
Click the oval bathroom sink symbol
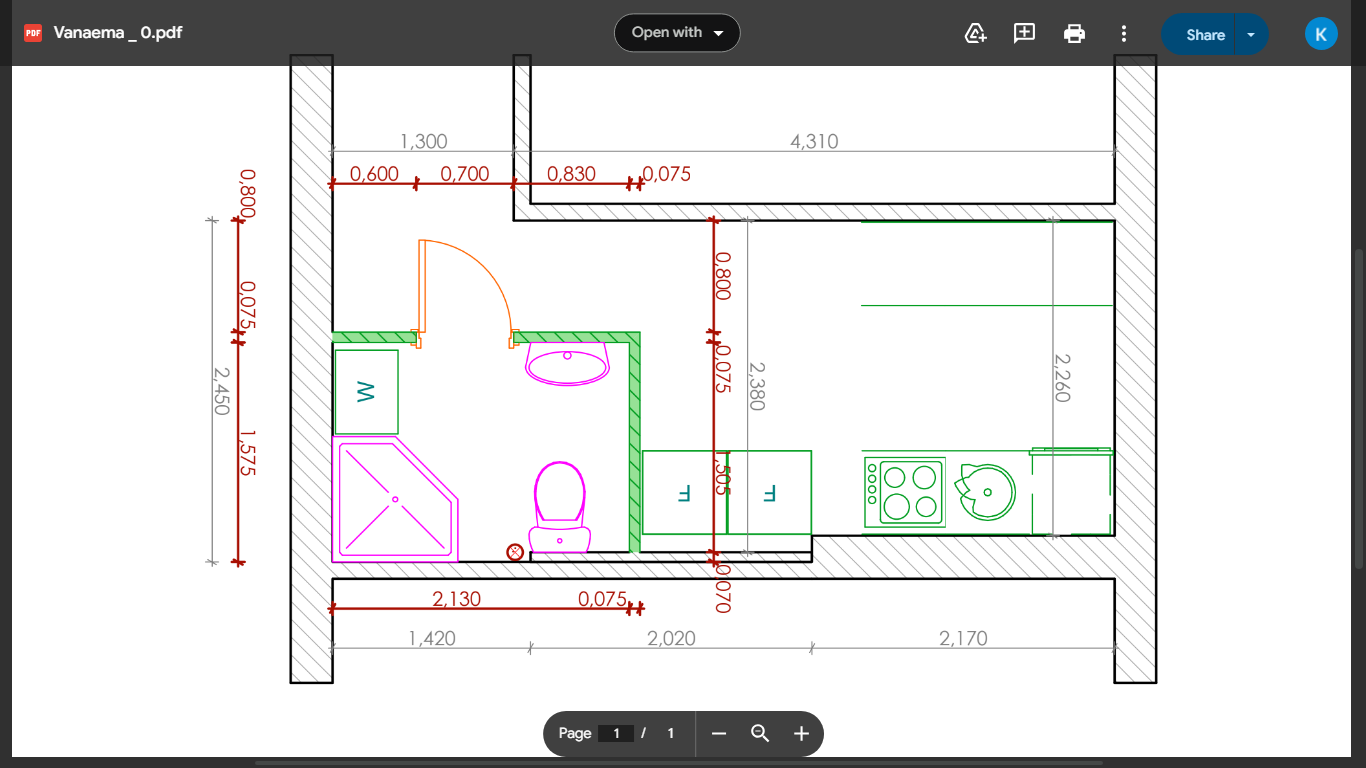567,363
